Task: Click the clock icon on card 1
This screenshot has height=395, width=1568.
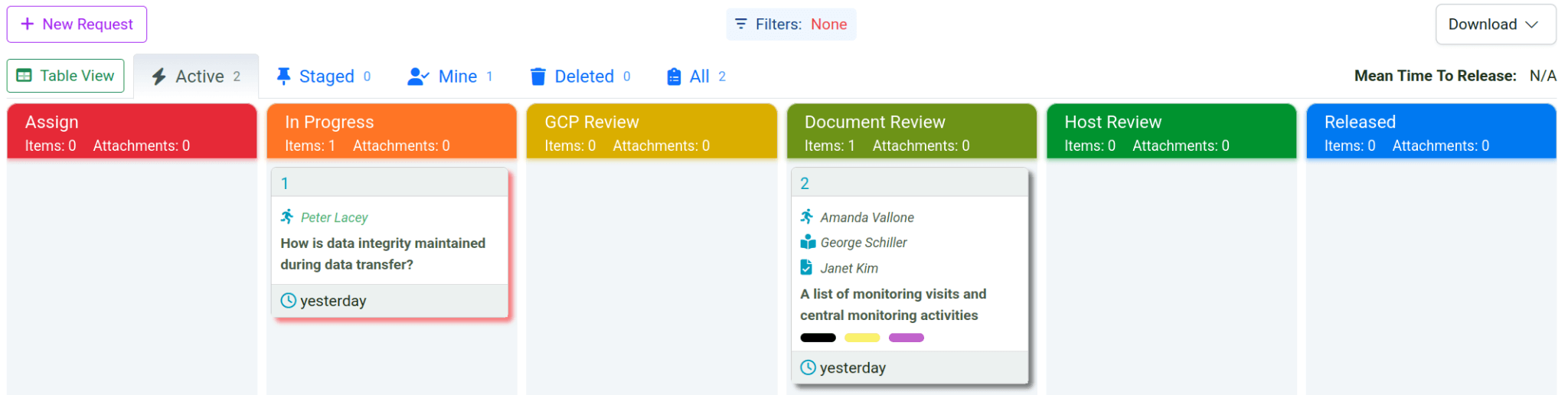Action: coord(289,301)
